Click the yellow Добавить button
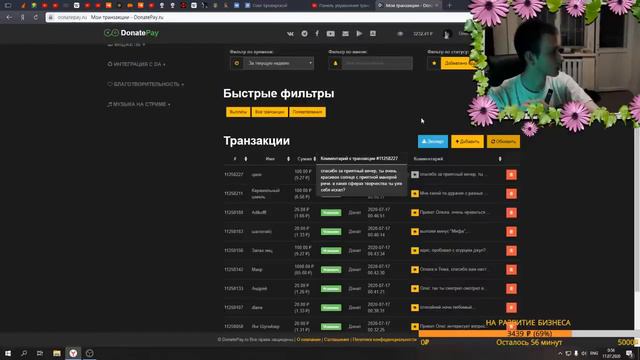Viewport: 640px width, 360px height. [x=467, y=141]
